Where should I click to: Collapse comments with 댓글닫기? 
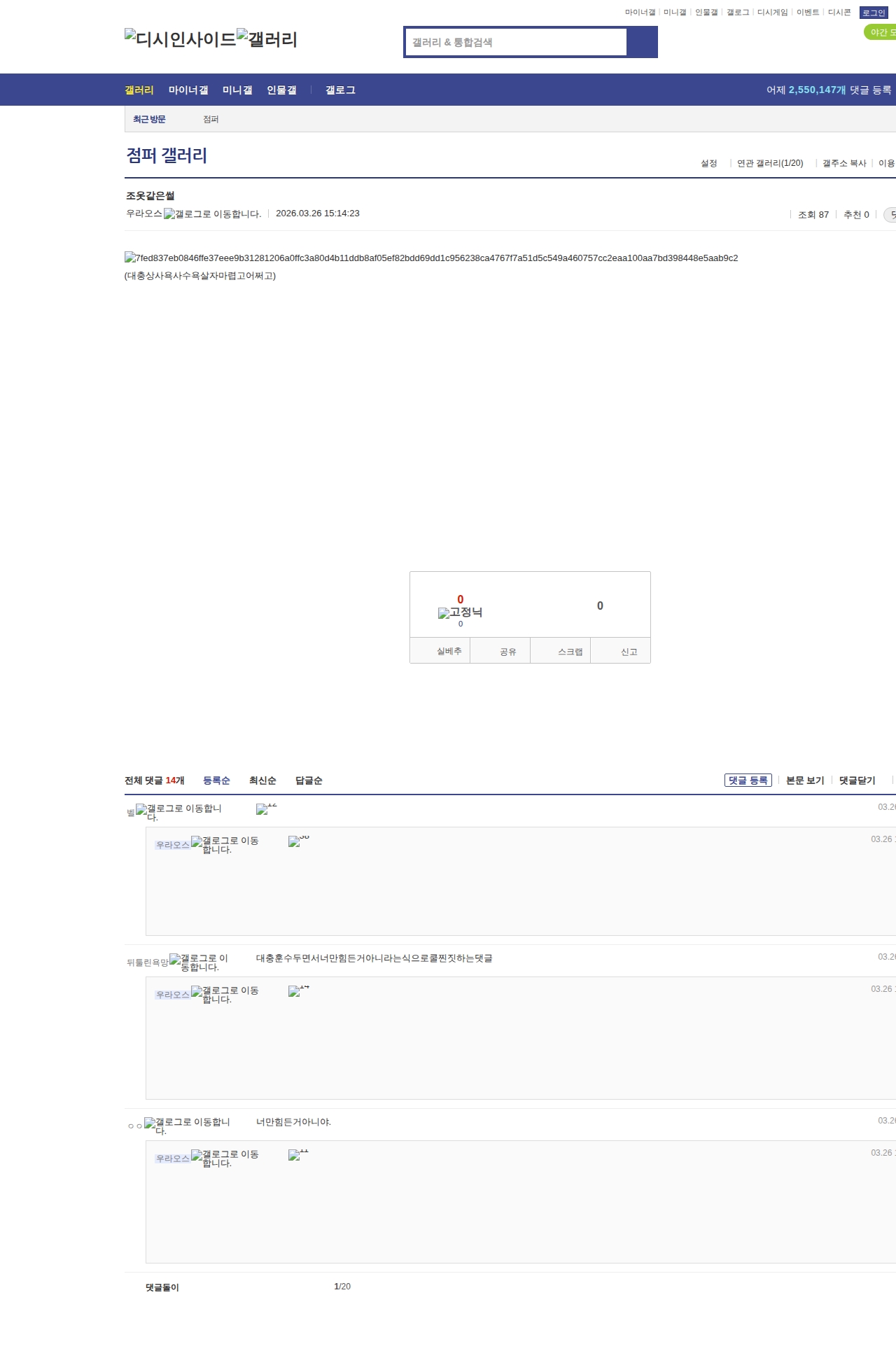click(x=857, y=780)
